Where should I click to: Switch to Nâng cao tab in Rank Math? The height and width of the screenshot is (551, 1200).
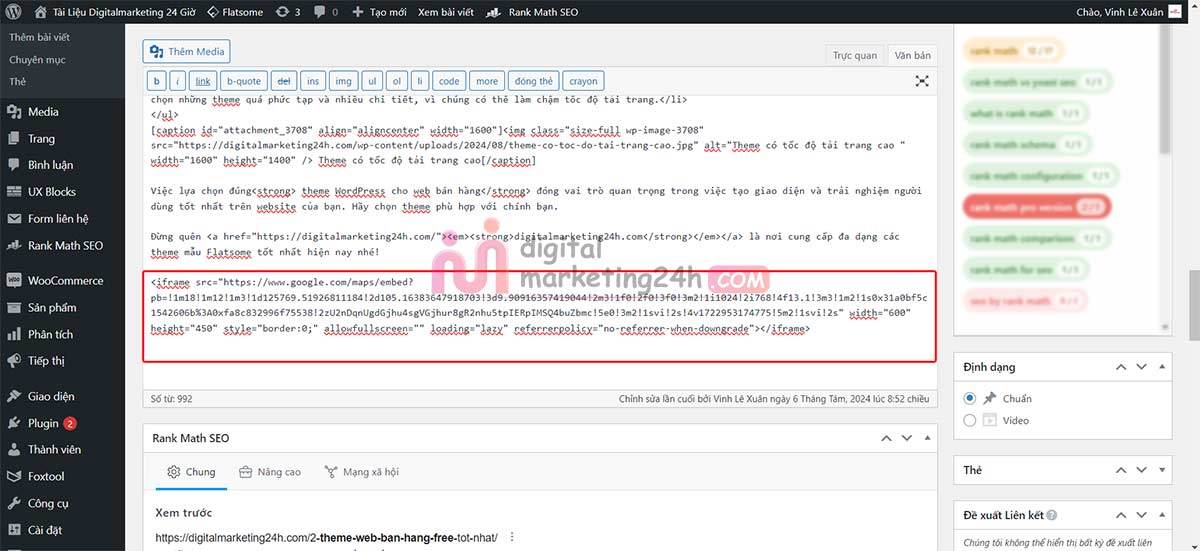270,472
